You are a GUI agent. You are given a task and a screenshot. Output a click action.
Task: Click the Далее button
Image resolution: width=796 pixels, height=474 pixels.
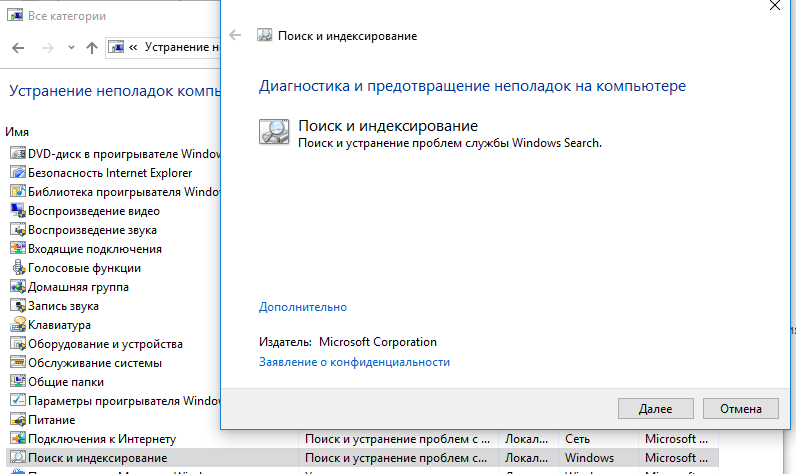click(x=655, y=409)
